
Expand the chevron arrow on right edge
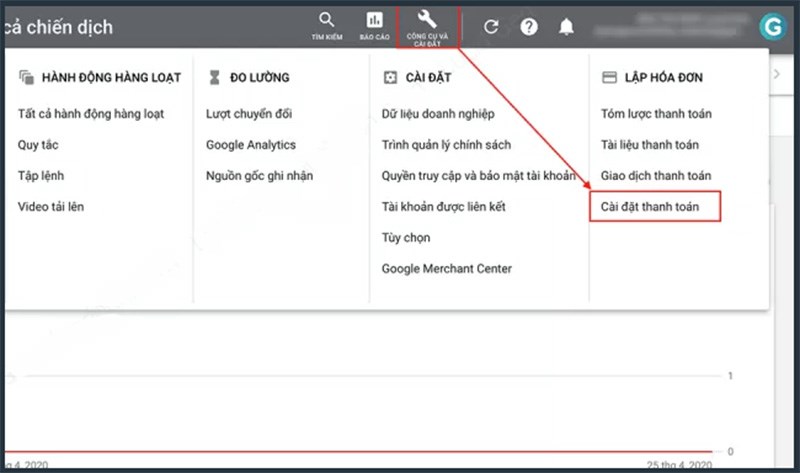point(777,76)
